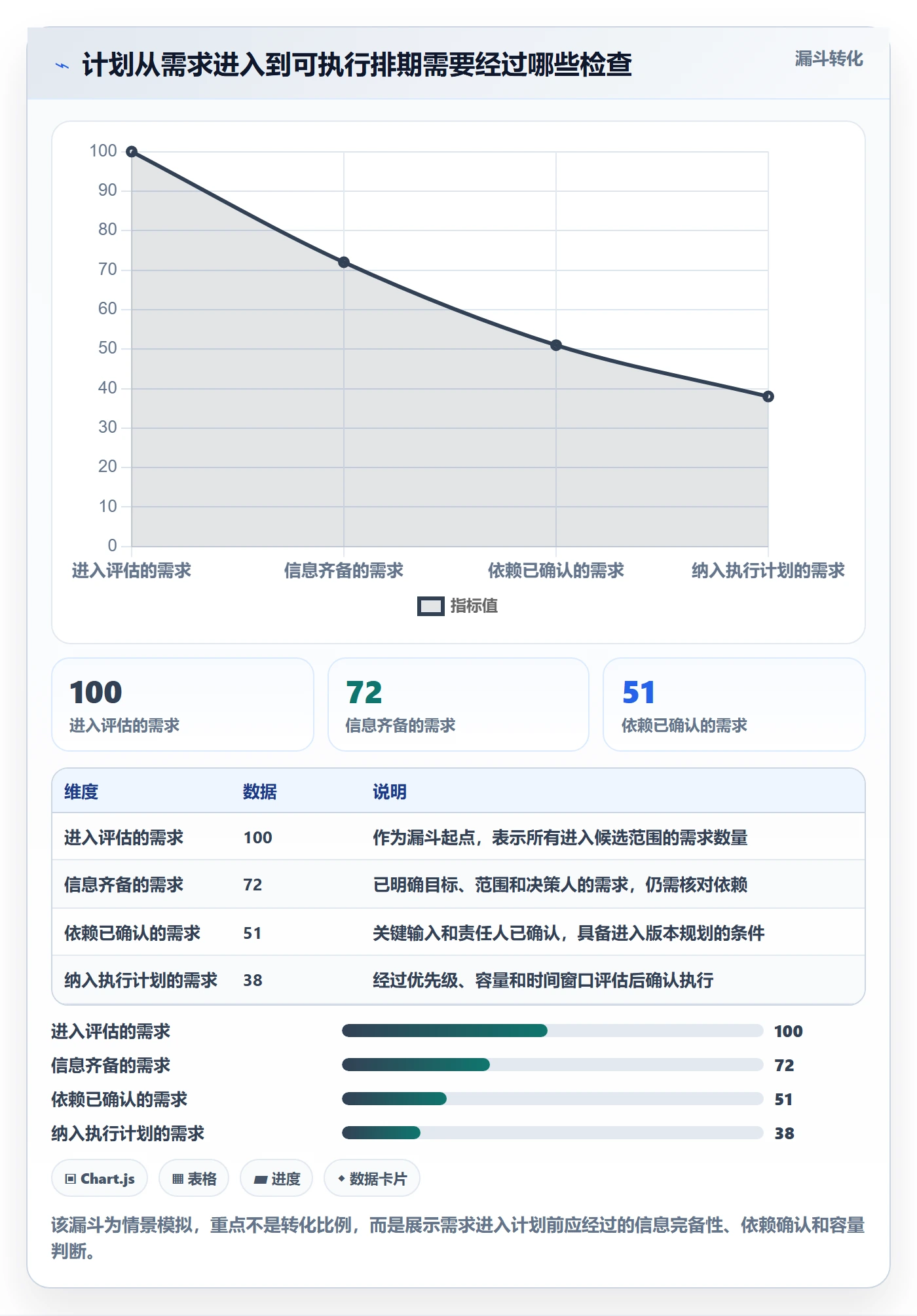This screenshot has width=917, height=1316.
Task: Click the chart data point at 51
Action: [x=556, y=345]
